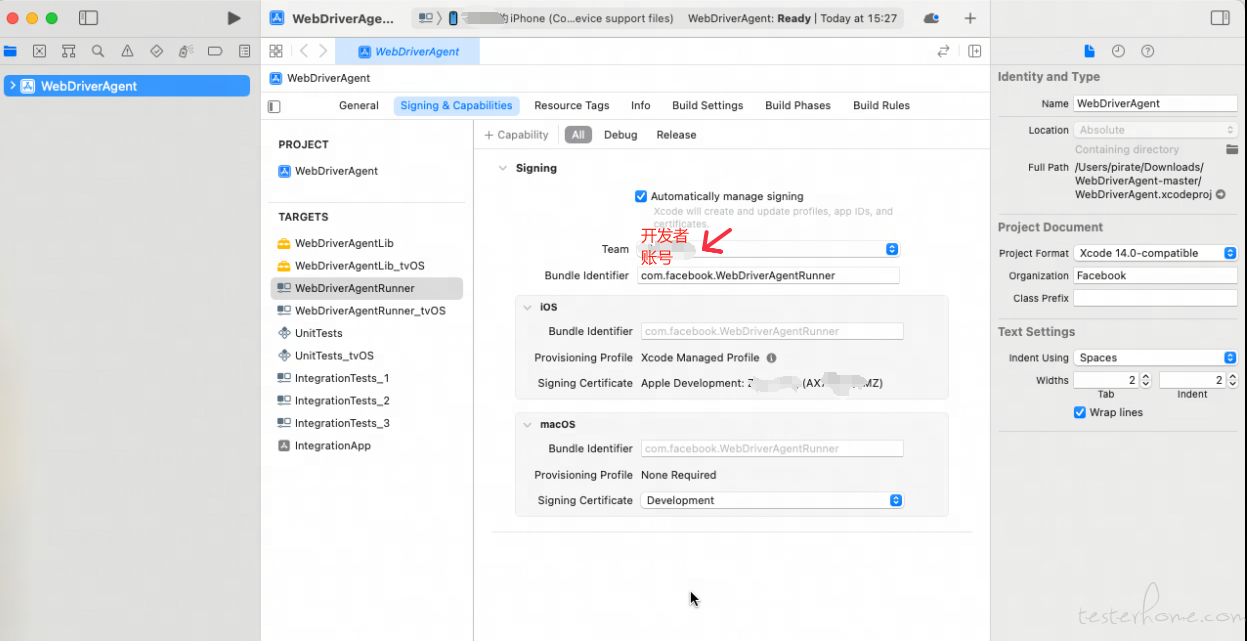Open the Resource Tags tab

[x=572, y=106]
